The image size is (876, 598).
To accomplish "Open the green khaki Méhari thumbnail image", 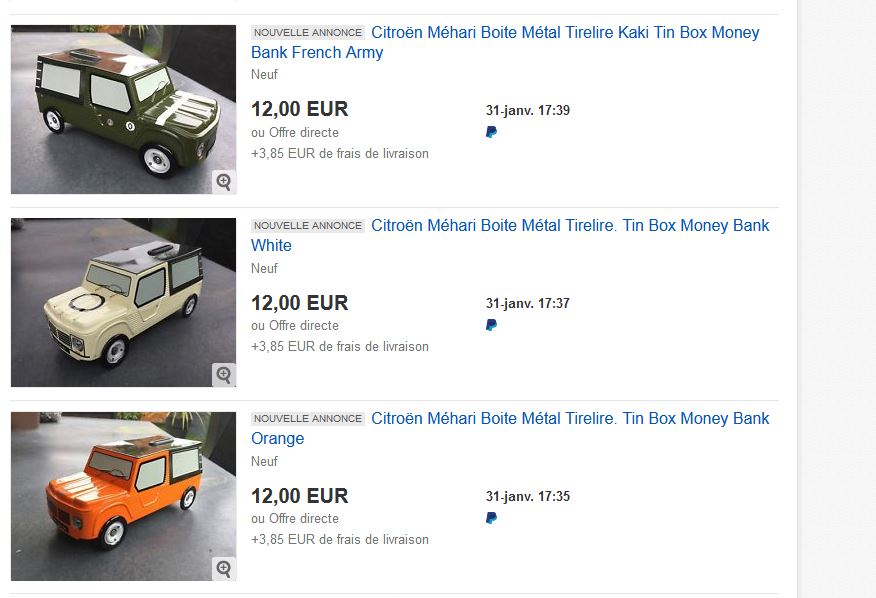I will click(x=123, y=110).
